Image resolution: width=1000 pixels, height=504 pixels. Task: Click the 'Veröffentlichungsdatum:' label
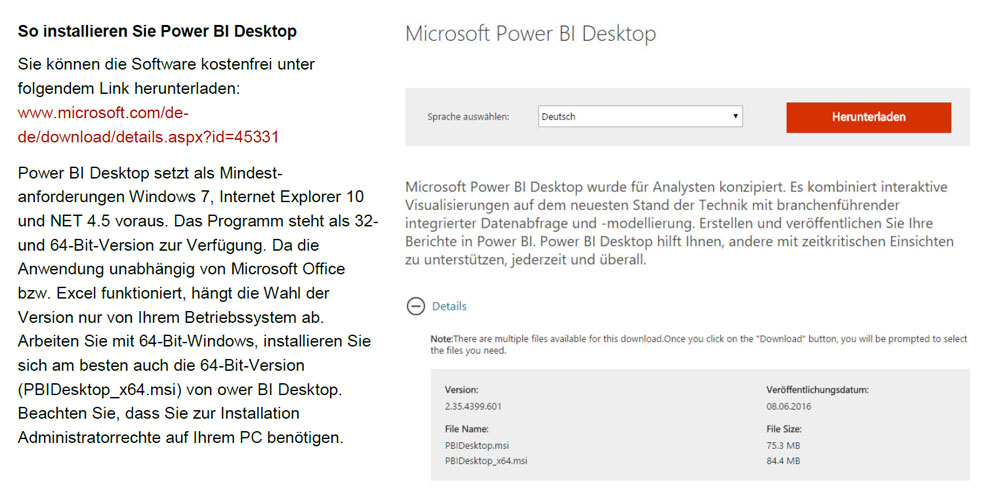[x=817, y=389]
